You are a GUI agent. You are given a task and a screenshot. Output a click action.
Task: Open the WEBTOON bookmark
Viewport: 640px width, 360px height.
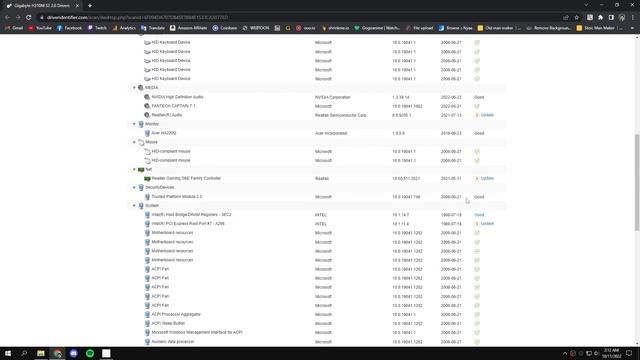(x=256, y=28)
